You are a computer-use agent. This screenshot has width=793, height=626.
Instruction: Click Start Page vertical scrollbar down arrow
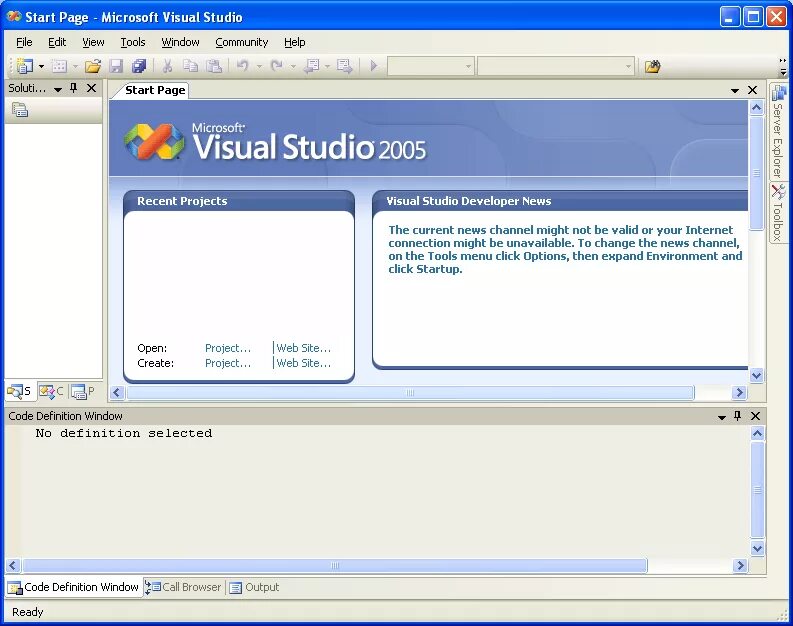[757, 376]
